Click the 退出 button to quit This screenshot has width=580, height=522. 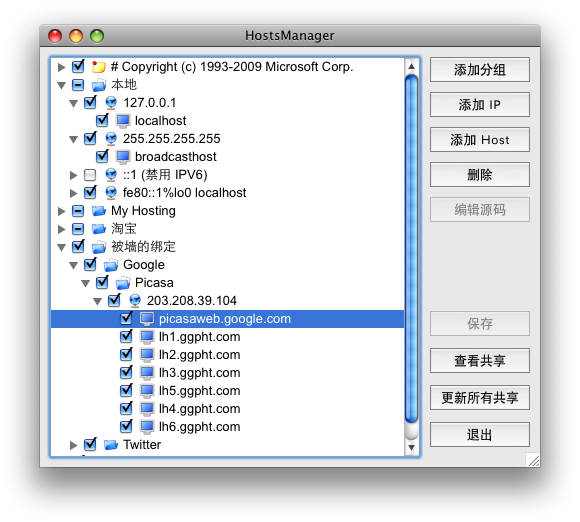479,435
